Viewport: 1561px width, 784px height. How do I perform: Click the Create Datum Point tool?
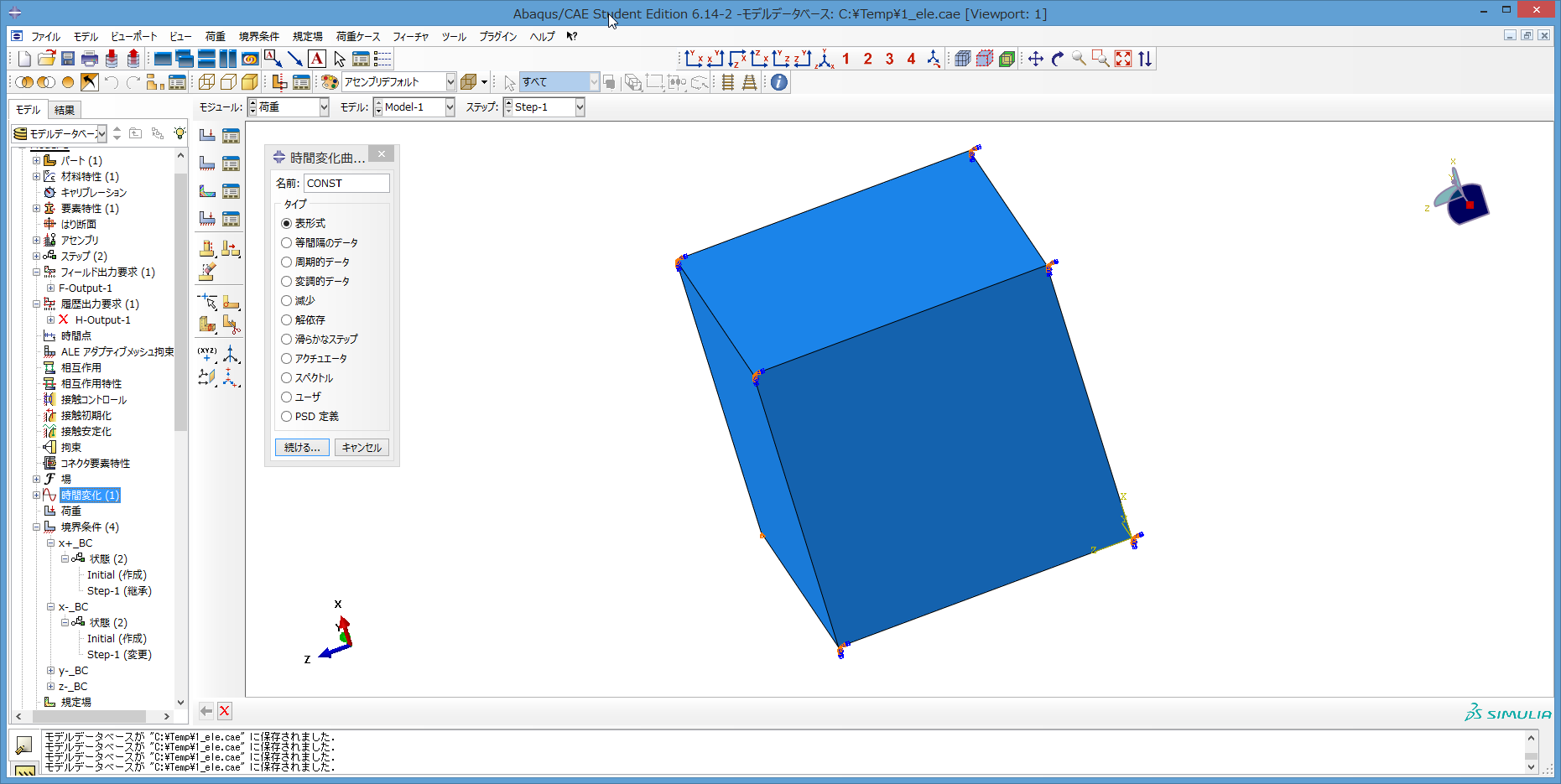click(x=207, y=354)
